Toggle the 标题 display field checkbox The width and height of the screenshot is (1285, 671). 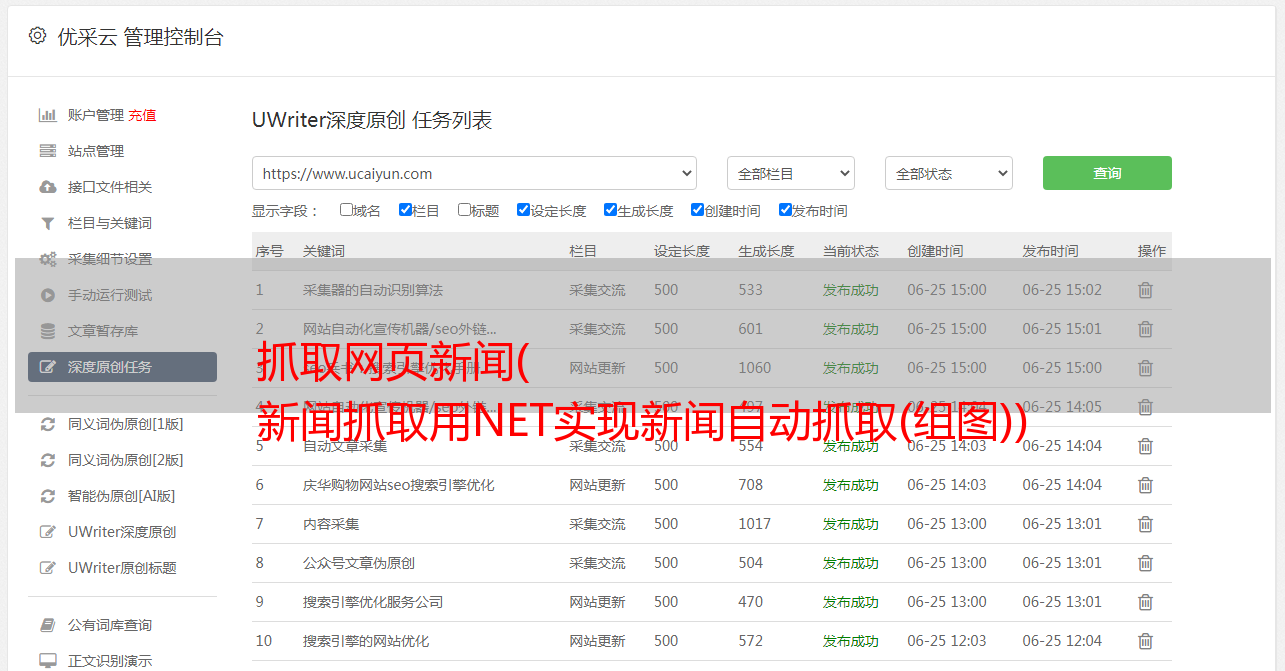pos(464,210)
